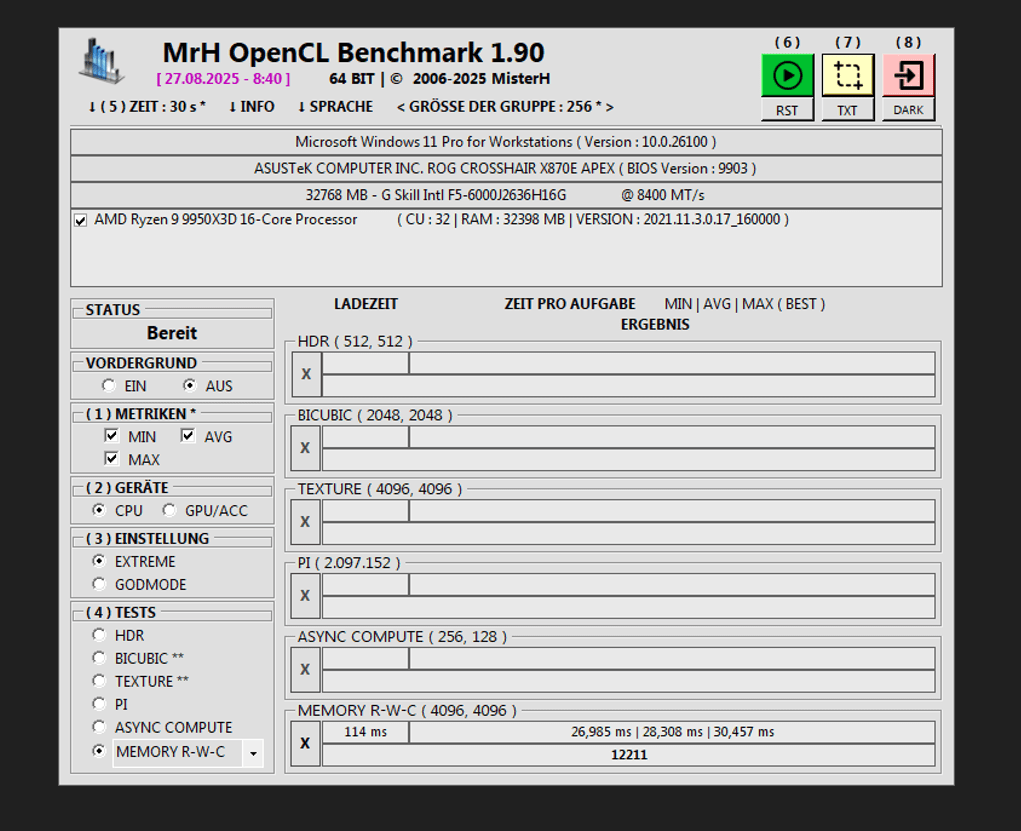Click the X button in TEXTURE row

[x=305, y=522]
